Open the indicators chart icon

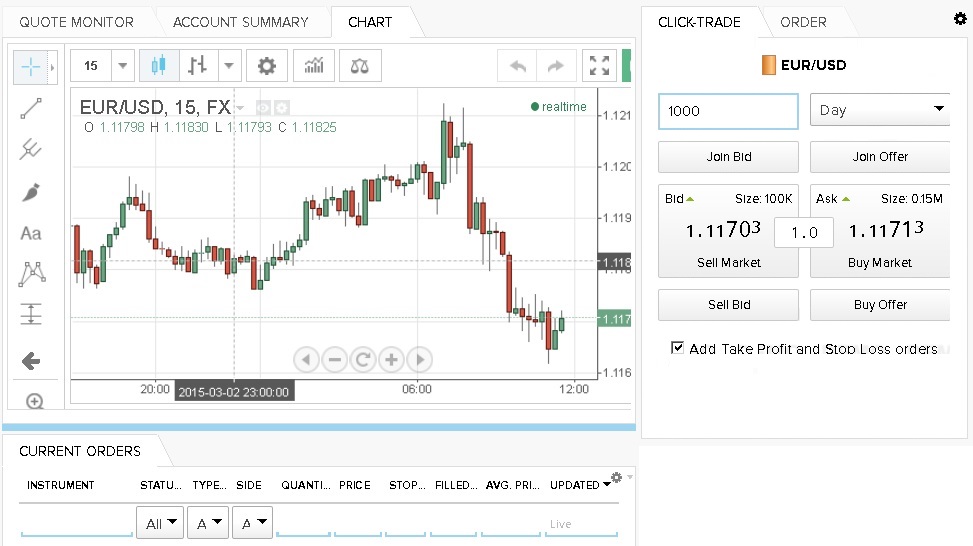click(314, 66)
